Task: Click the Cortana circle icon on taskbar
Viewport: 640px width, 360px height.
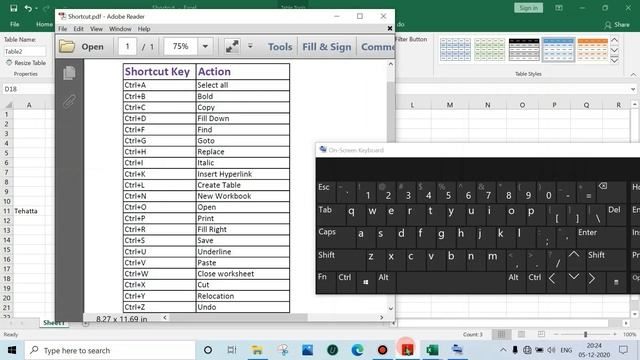Action: tap(208, 350)
